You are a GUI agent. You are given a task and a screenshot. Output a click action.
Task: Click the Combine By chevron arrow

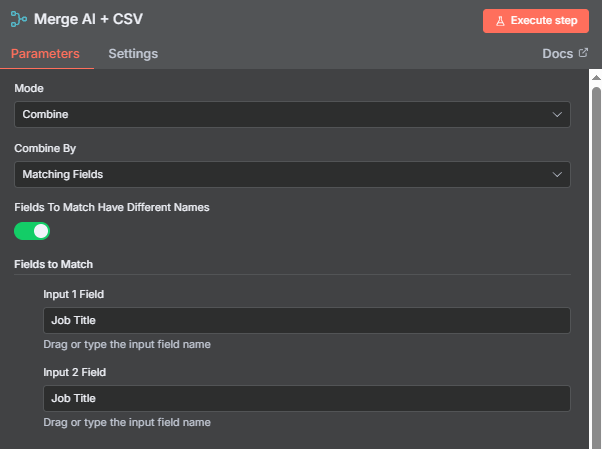(x=557, y=174)
